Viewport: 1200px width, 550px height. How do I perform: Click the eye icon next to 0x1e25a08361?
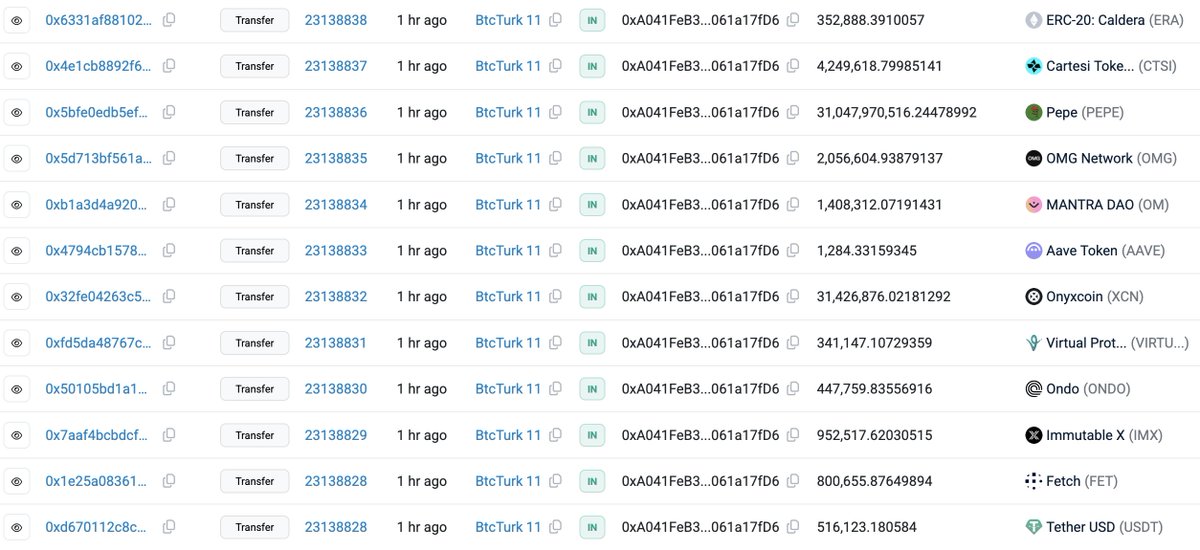tap(17, 481)
